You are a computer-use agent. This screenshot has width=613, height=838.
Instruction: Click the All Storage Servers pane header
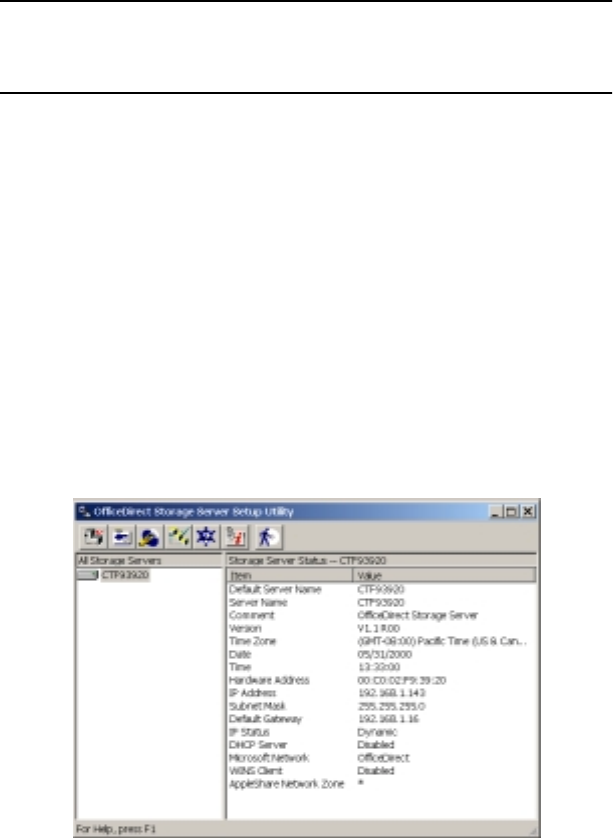[149, 561]
